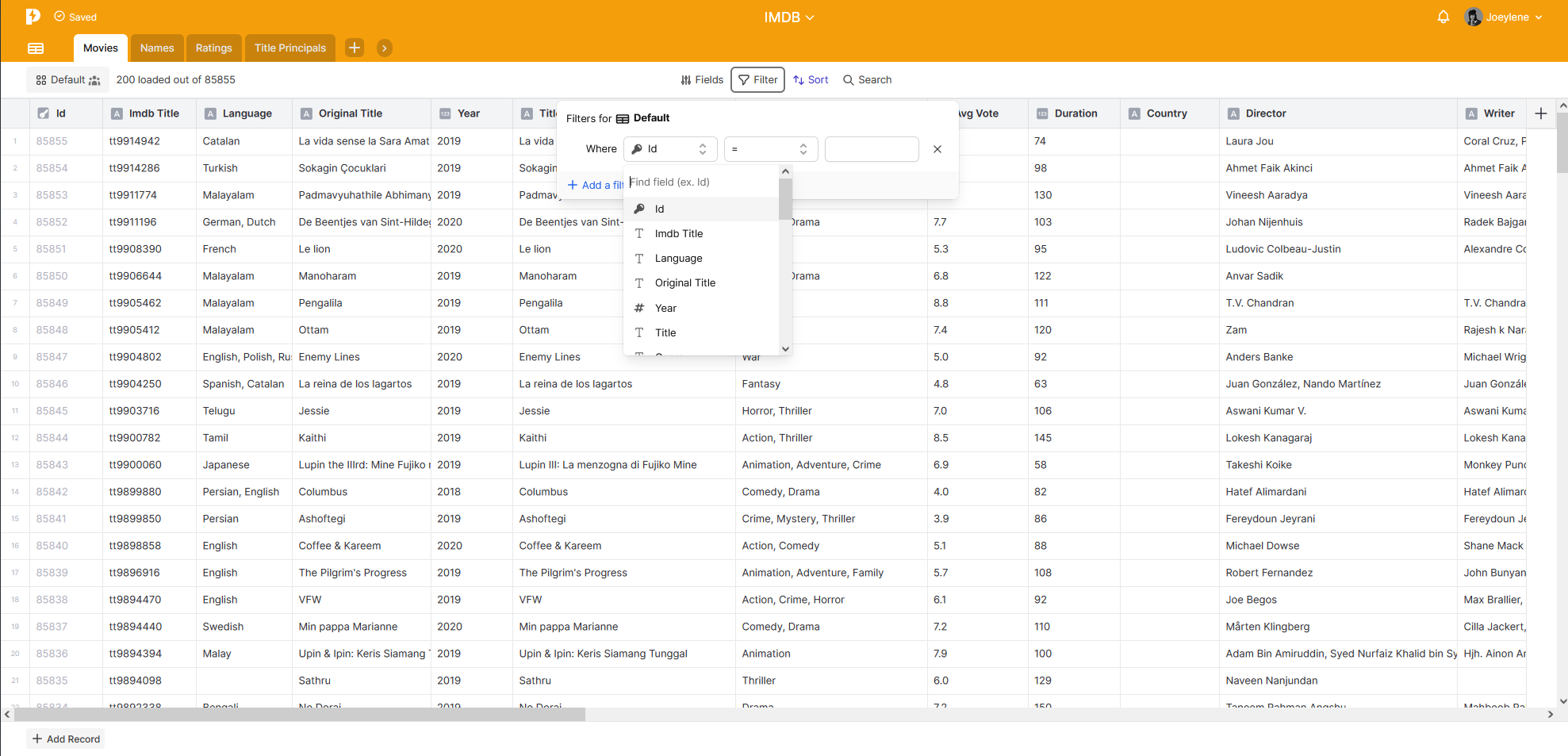Select Id in the field list

coord(702,209)
